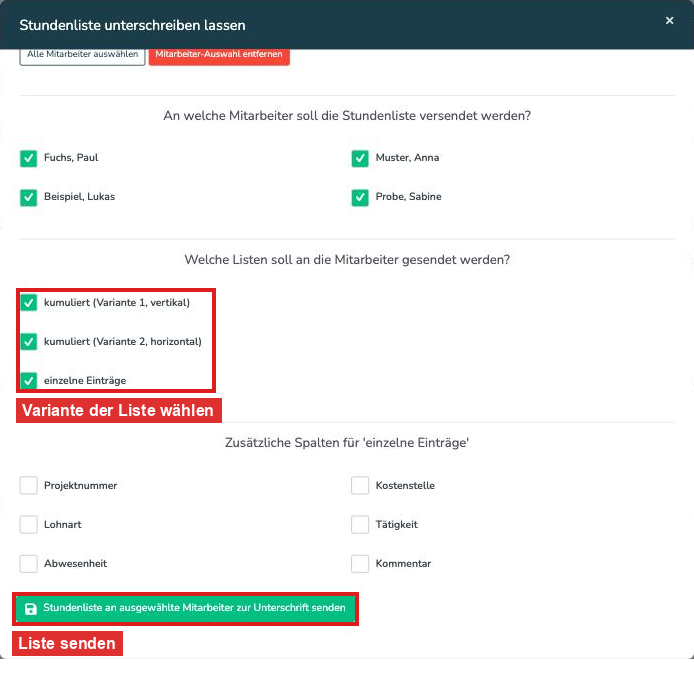Click the 'Probe, Sabine' name label
The image size is (694, 699).
point(408,197)
